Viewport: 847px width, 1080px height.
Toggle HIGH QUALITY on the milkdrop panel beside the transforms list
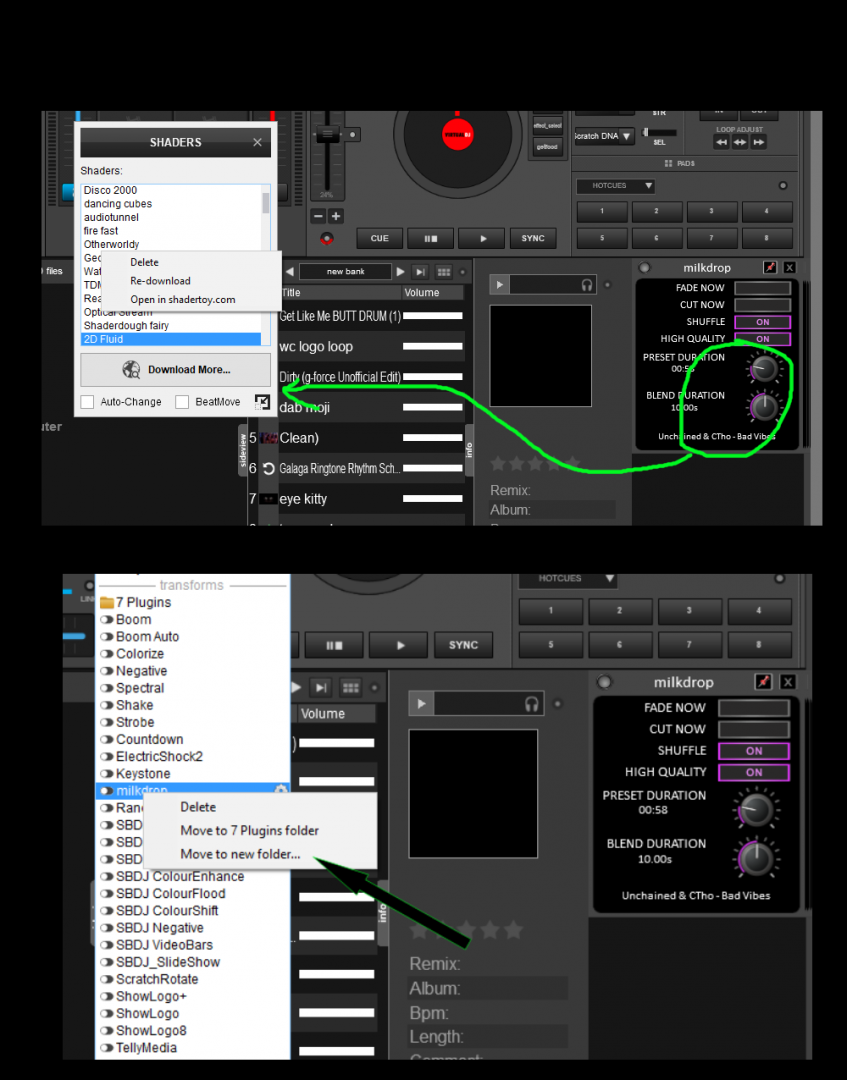pyautogui.click(x=754, y=772)
